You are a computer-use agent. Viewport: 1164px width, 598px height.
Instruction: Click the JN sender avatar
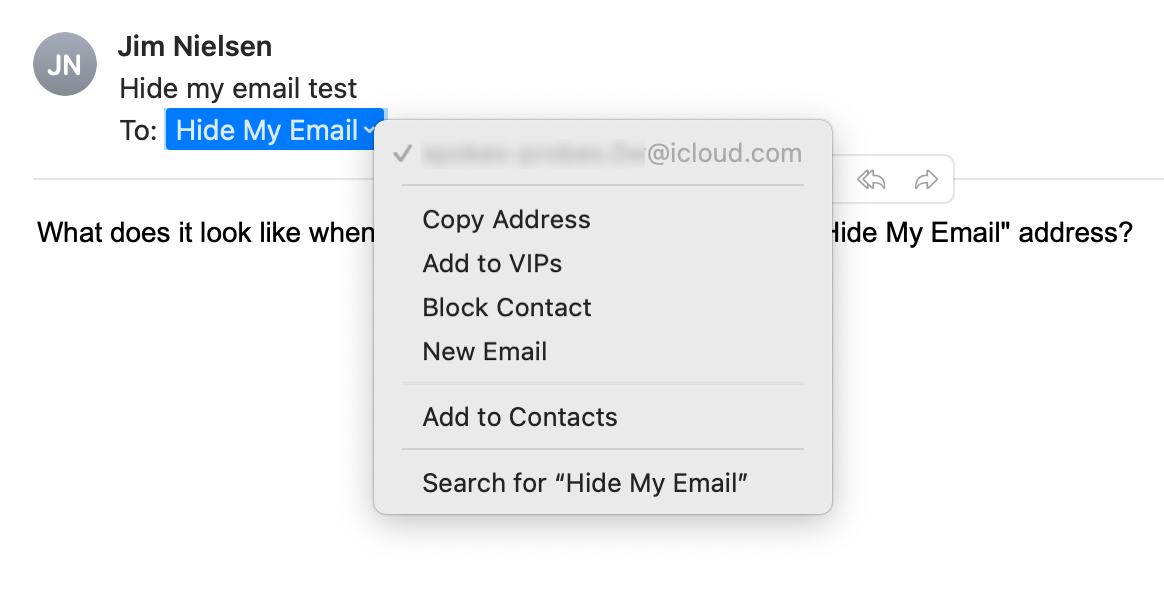tap(65, 65)
